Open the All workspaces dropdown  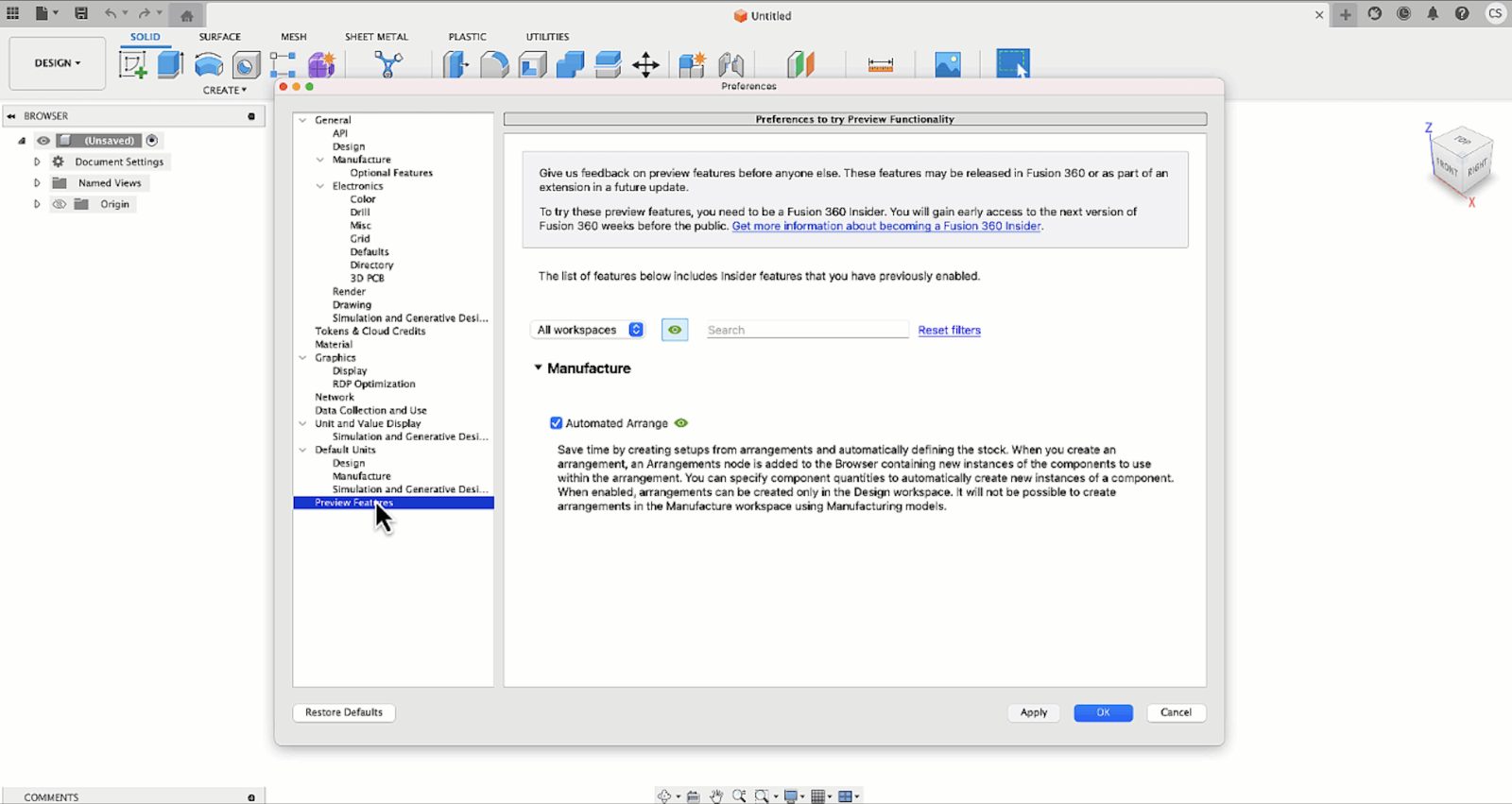587,330
